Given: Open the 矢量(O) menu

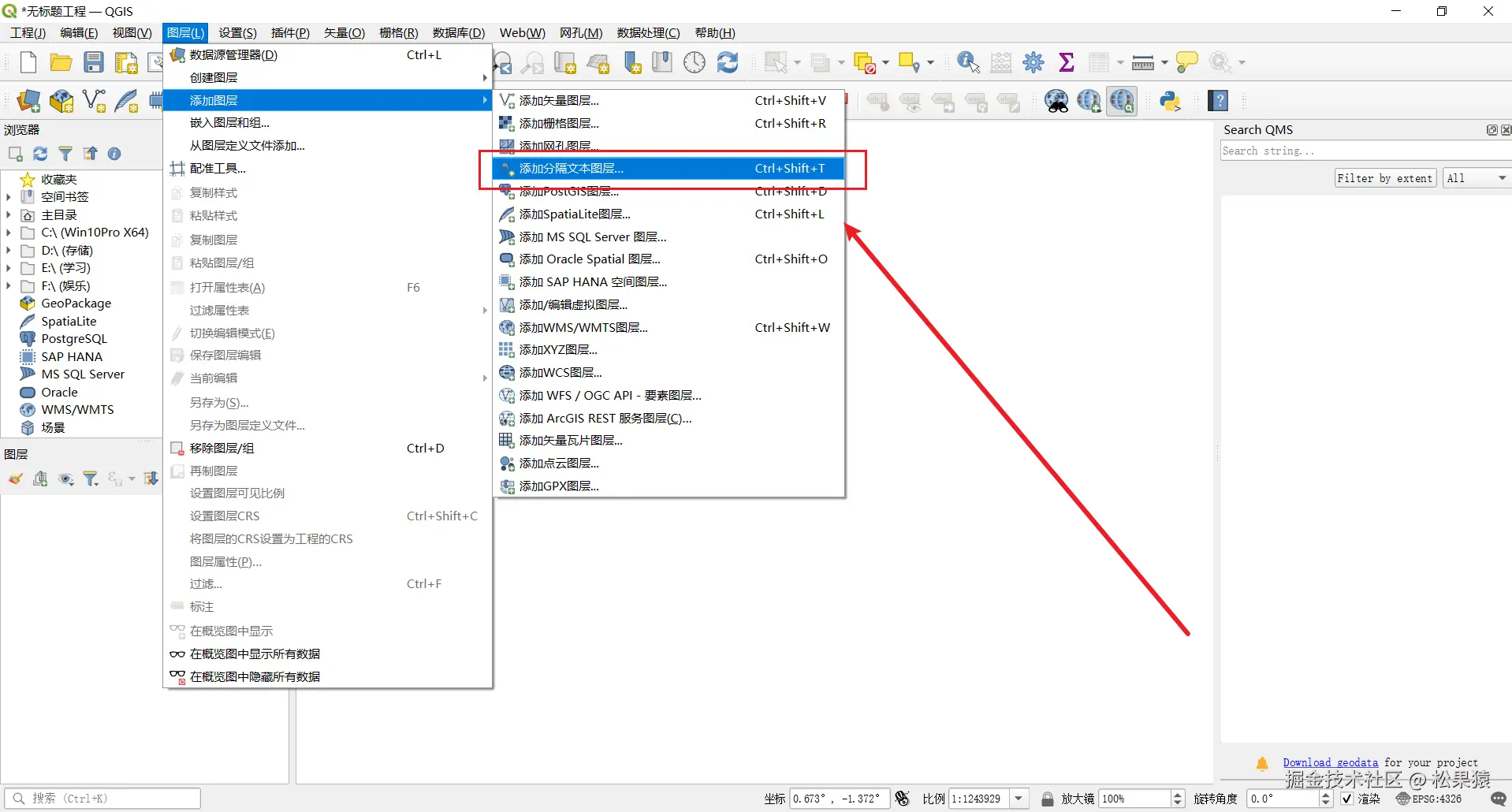Looking at the screenshot, I should [344, 32].
